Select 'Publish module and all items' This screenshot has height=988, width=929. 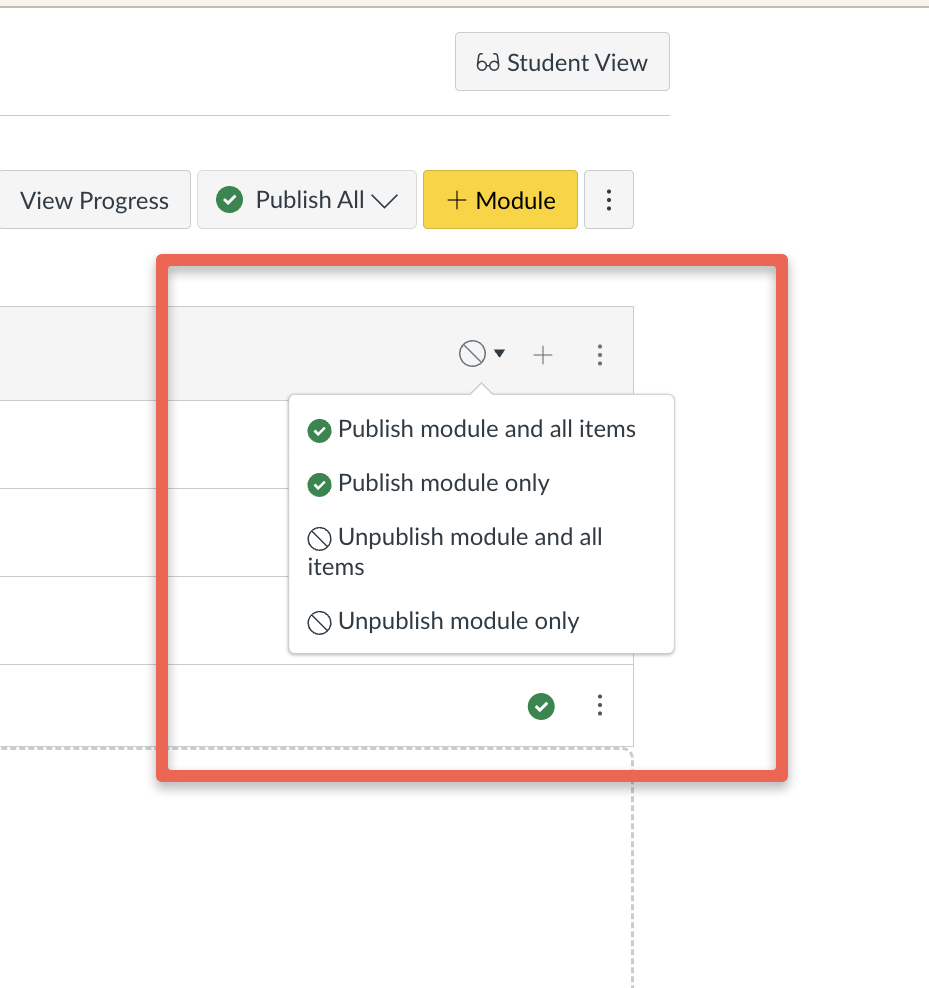pyautogui.click(x=487, y=430)
